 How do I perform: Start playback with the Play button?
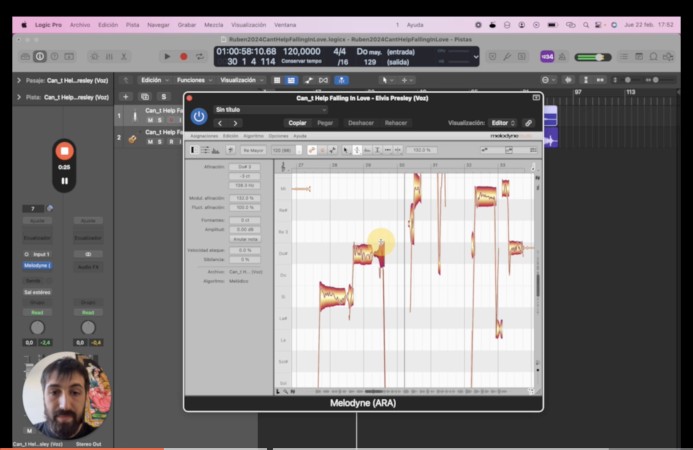point(167,57)
